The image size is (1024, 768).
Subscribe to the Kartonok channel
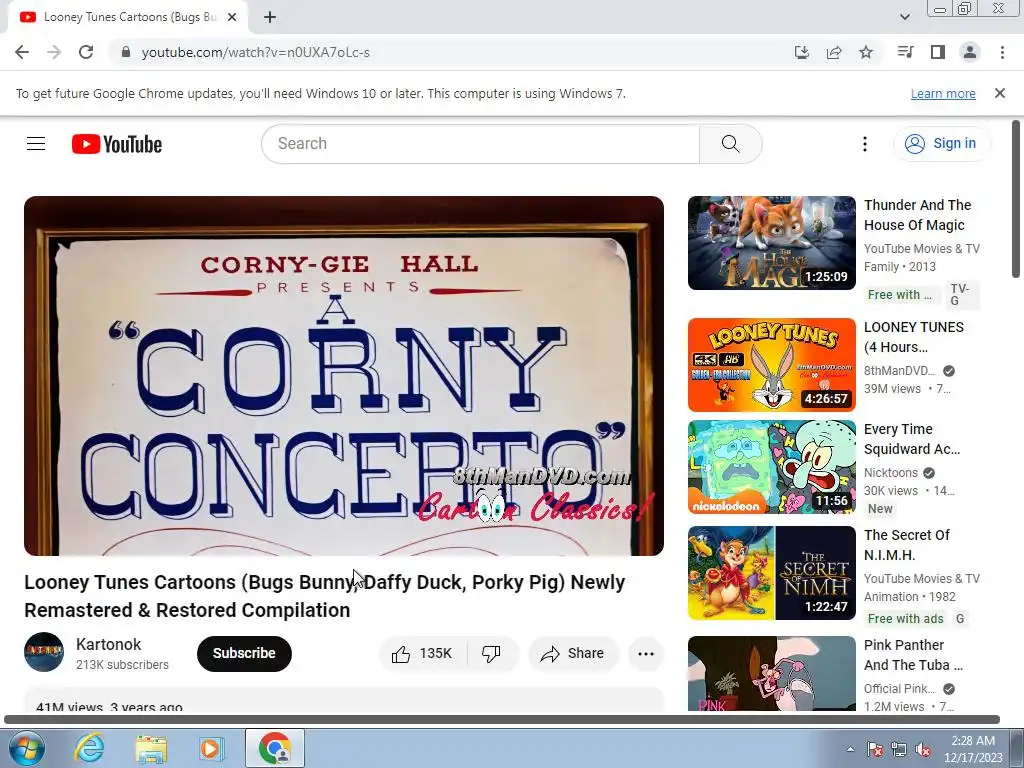tap(244, 653)
